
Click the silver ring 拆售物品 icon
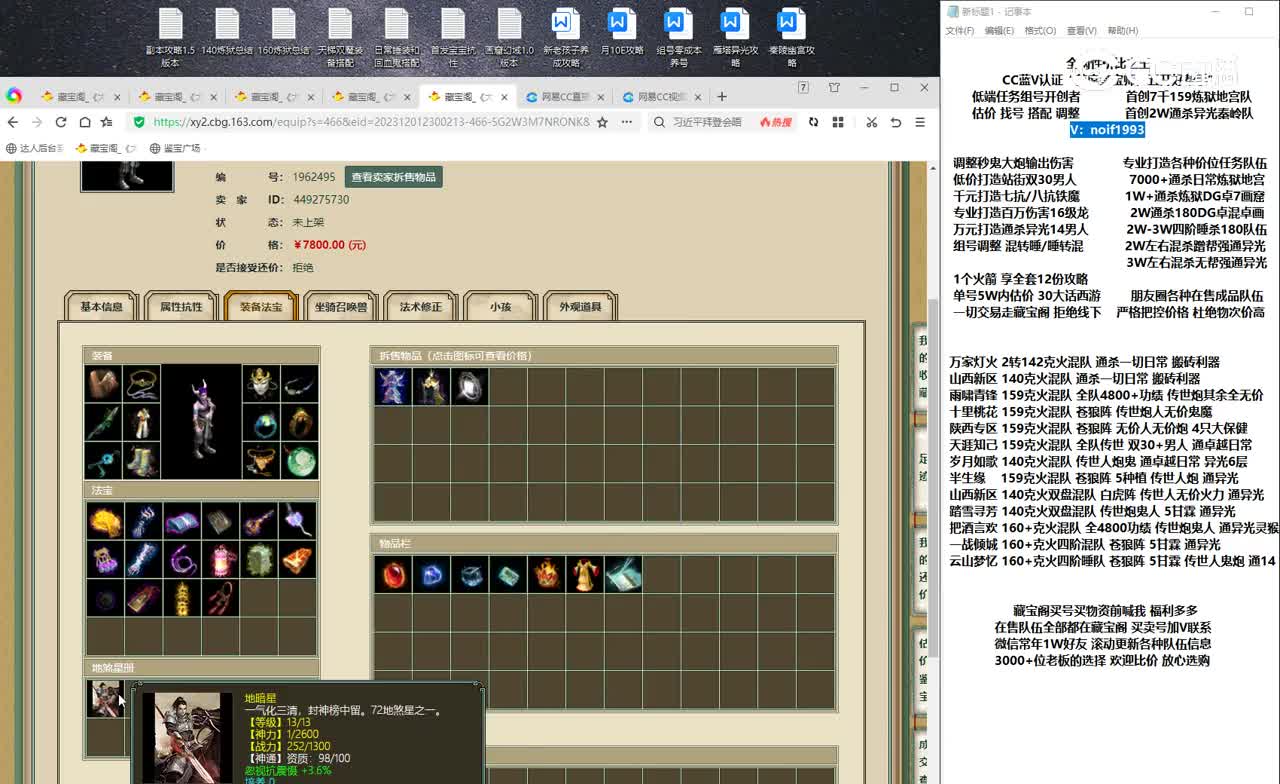coord(470,386)
